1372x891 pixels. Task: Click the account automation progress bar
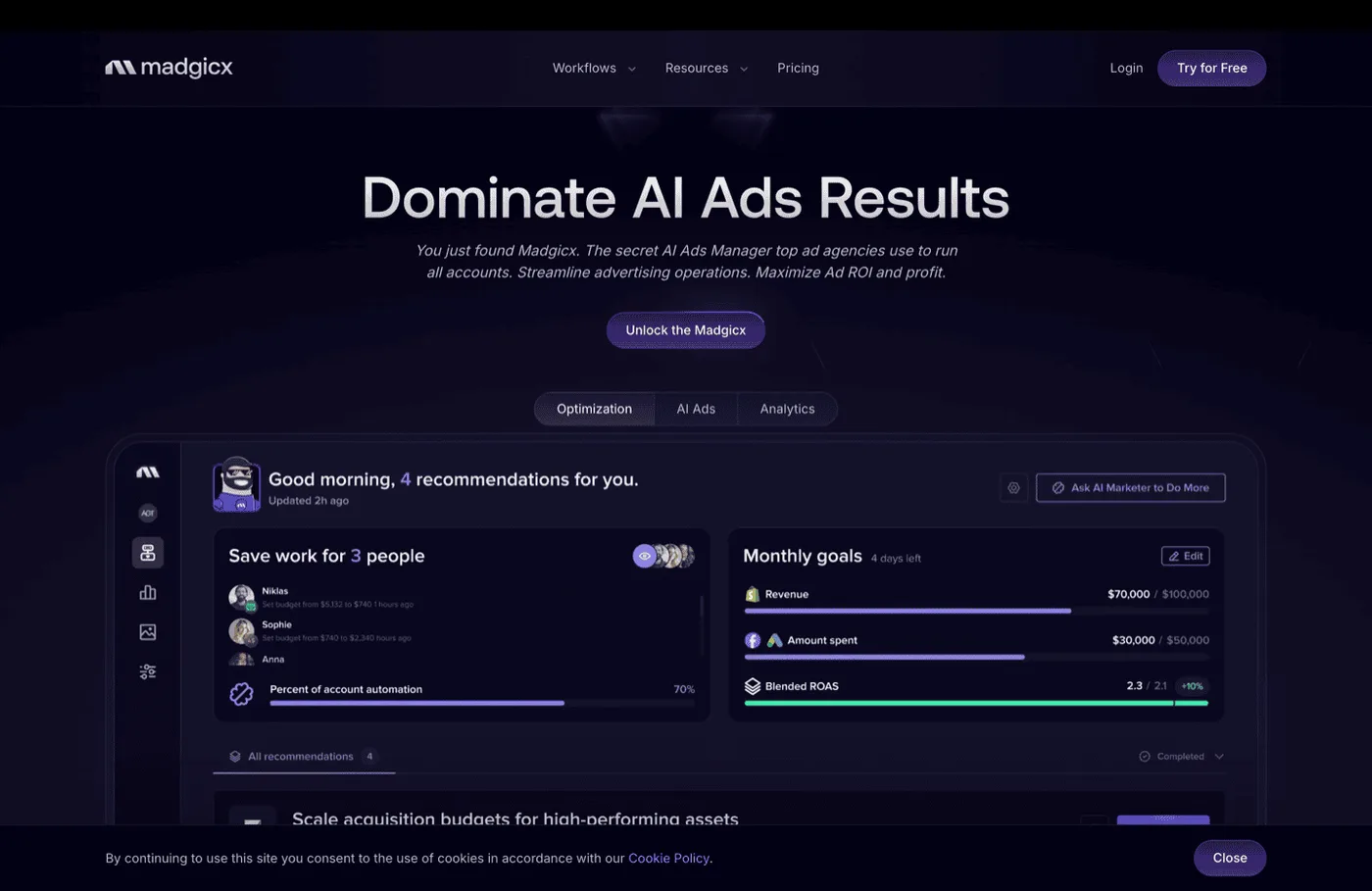pos(416,703)
